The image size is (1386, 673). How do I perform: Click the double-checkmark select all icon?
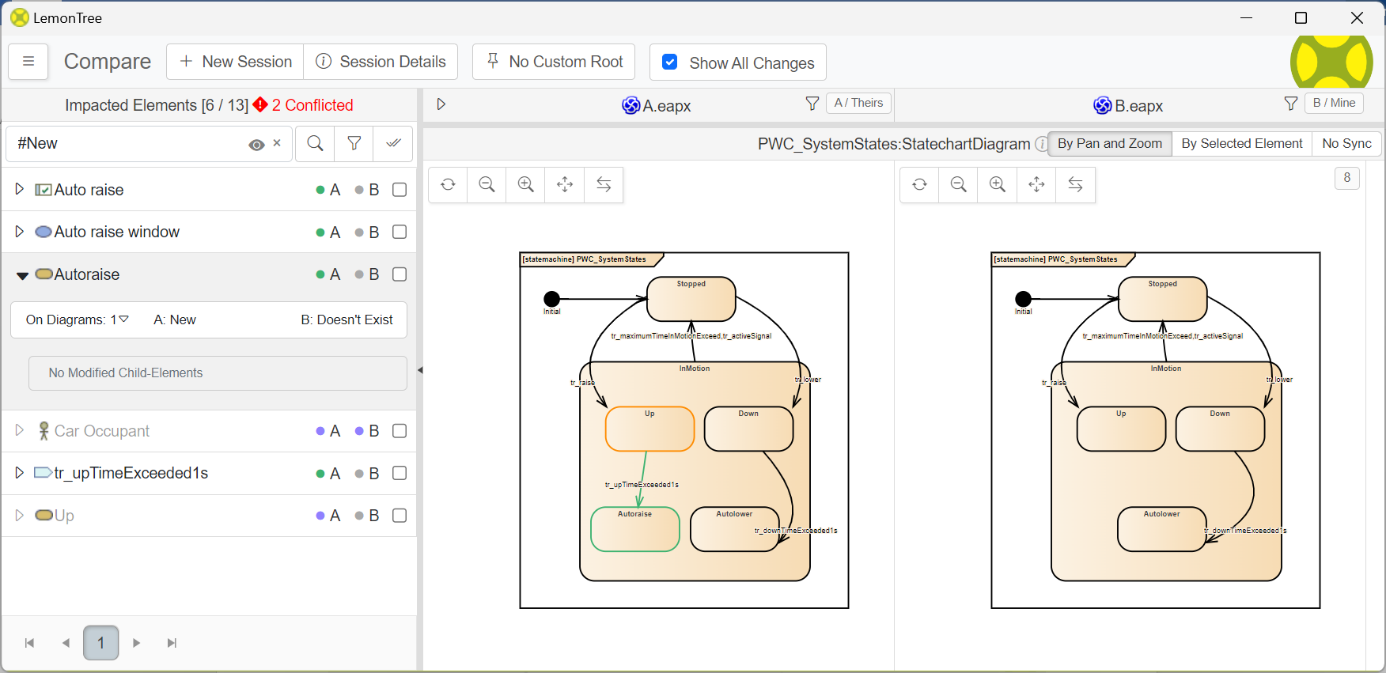pyautogui.click(x=393, y=144)
